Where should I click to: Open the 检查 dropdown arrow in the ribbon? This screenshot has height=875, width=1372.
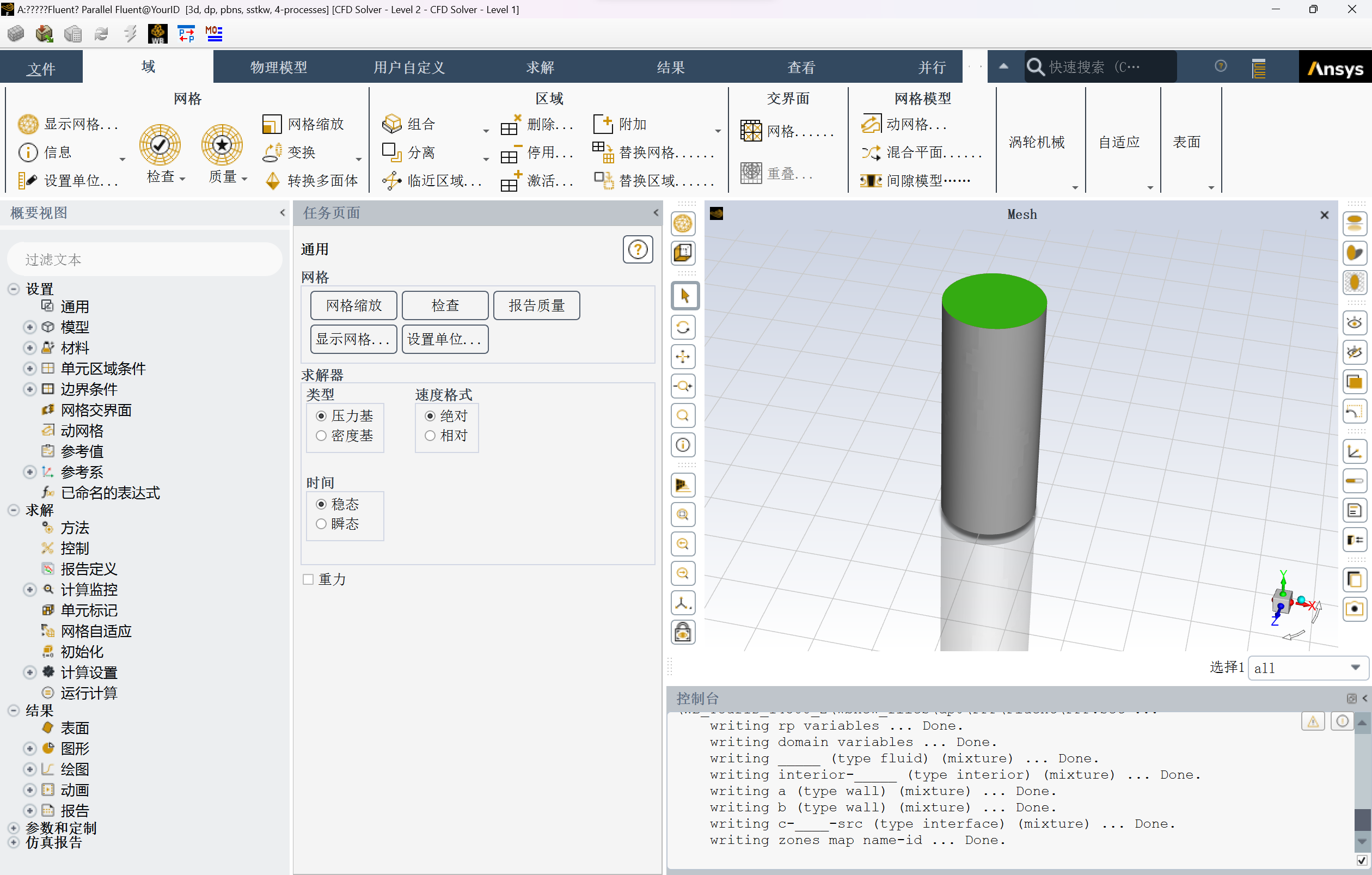pyautogui.click(x=182, y=179)
